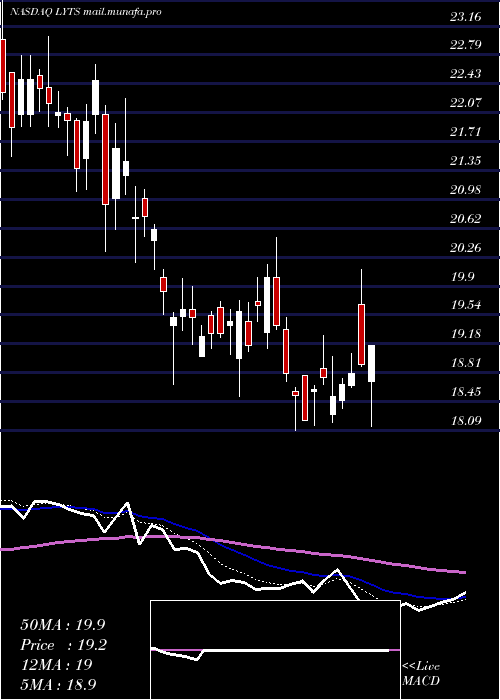Click the 22.79 price axis label
500x700 pixels.
(x=466, y=45)
